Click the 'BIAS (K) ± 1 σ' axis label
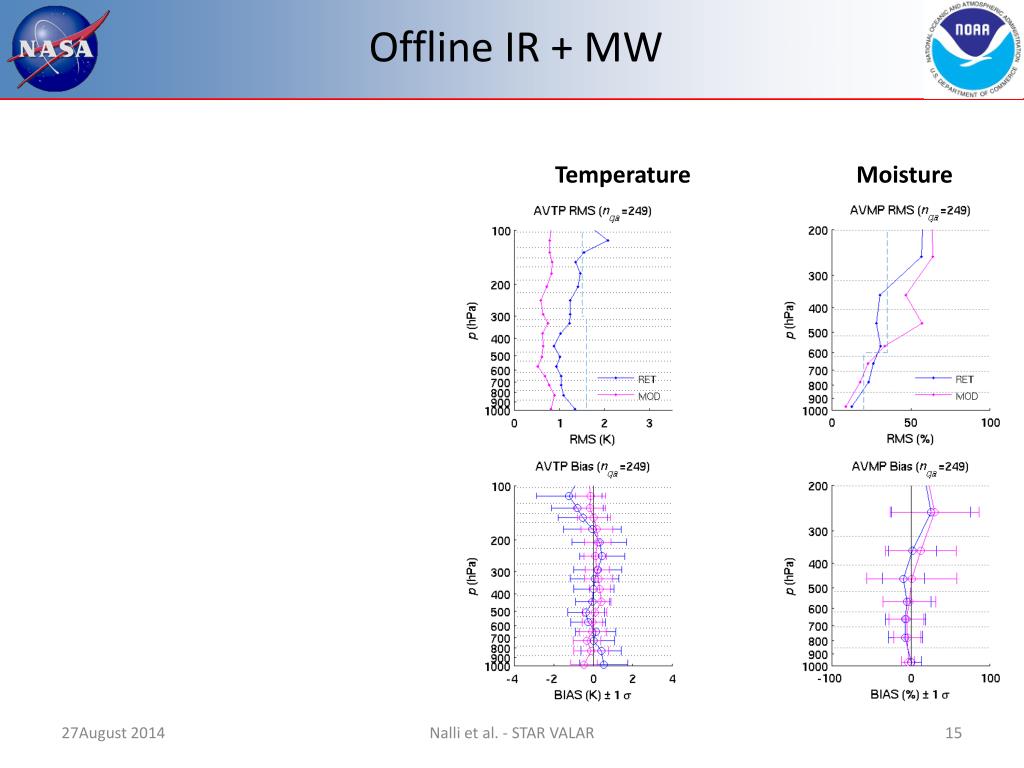The image size is (1024, 768). 592,696
